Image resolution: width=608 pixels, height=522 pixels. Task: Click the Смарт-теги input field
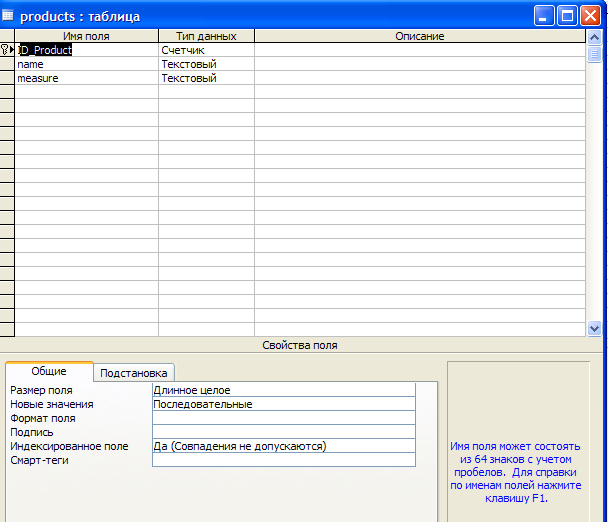[x=284, y=460]
